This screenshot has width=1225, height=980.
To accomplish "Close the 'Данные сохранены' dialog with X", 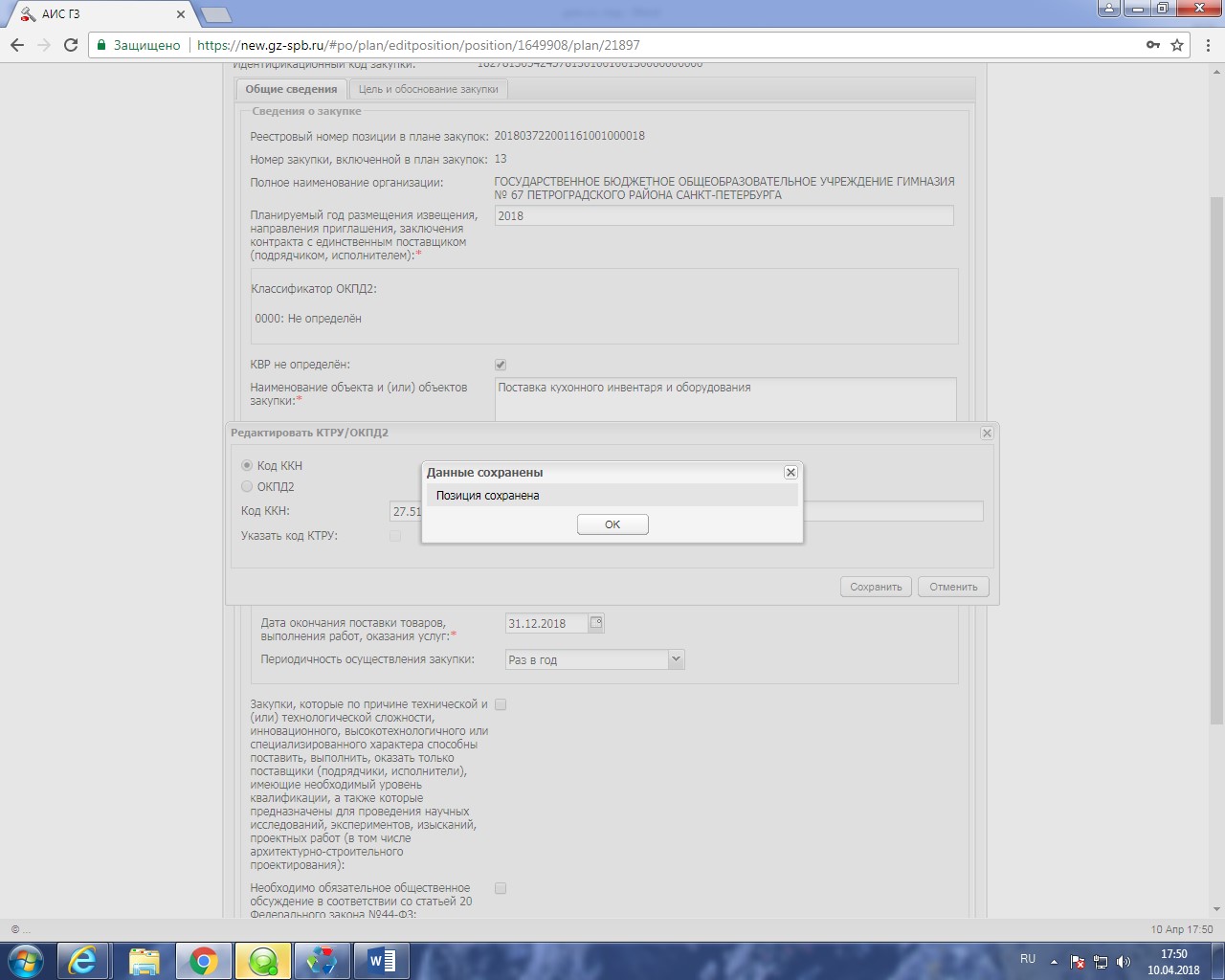I will click(x=791, y=472).
